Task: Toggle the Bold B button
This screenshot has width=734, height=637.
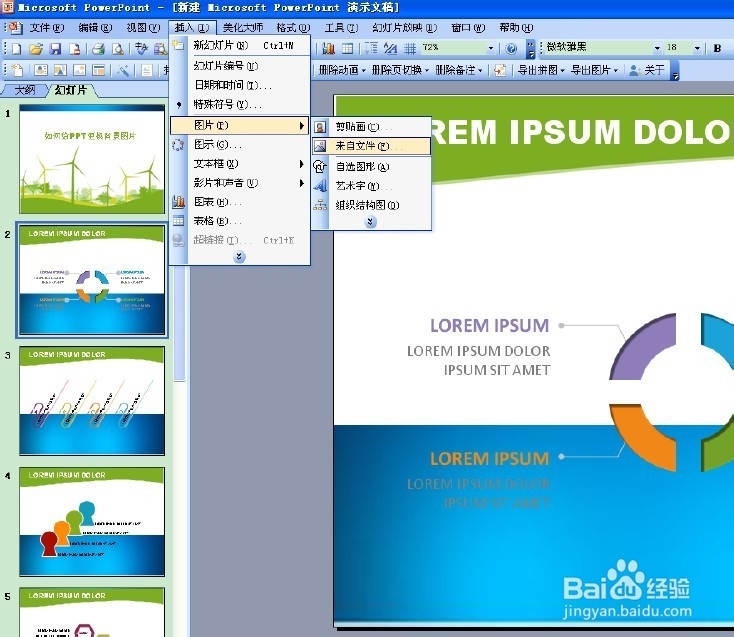Action: click(x=717, y=48)
